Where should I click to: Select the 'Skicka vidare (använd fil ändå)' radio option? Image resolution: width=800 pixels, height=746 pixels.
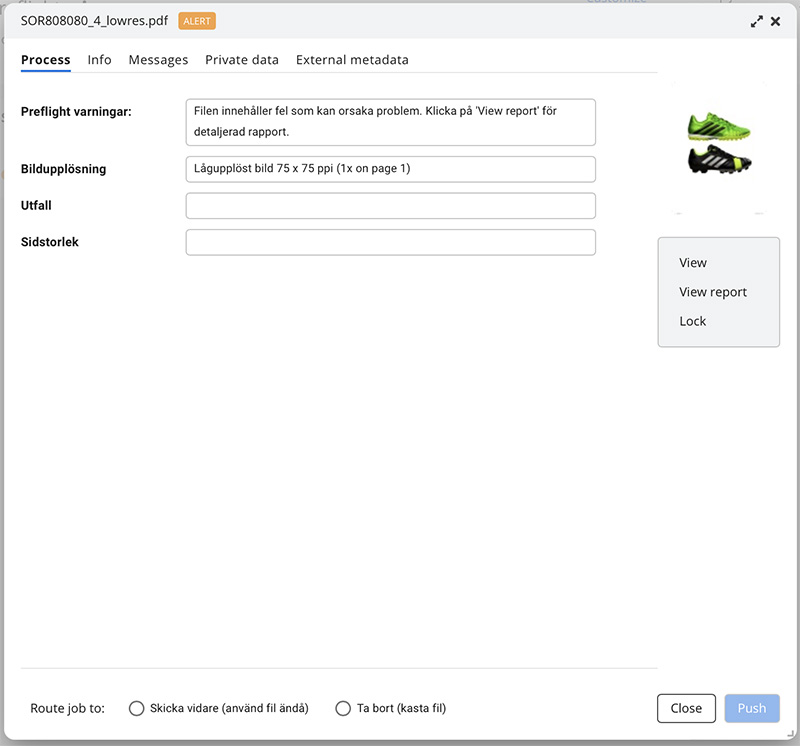click(x=138, y=708)
